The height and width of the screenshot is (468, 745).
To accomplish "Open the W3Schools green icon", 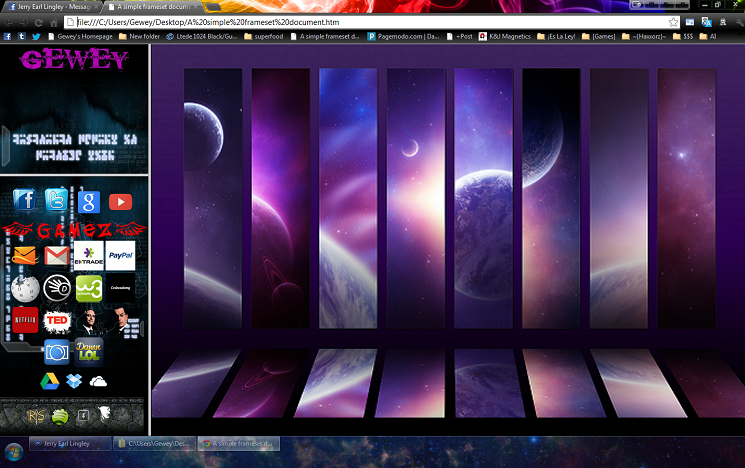I will pyautogui.click(x=89, y=288).
